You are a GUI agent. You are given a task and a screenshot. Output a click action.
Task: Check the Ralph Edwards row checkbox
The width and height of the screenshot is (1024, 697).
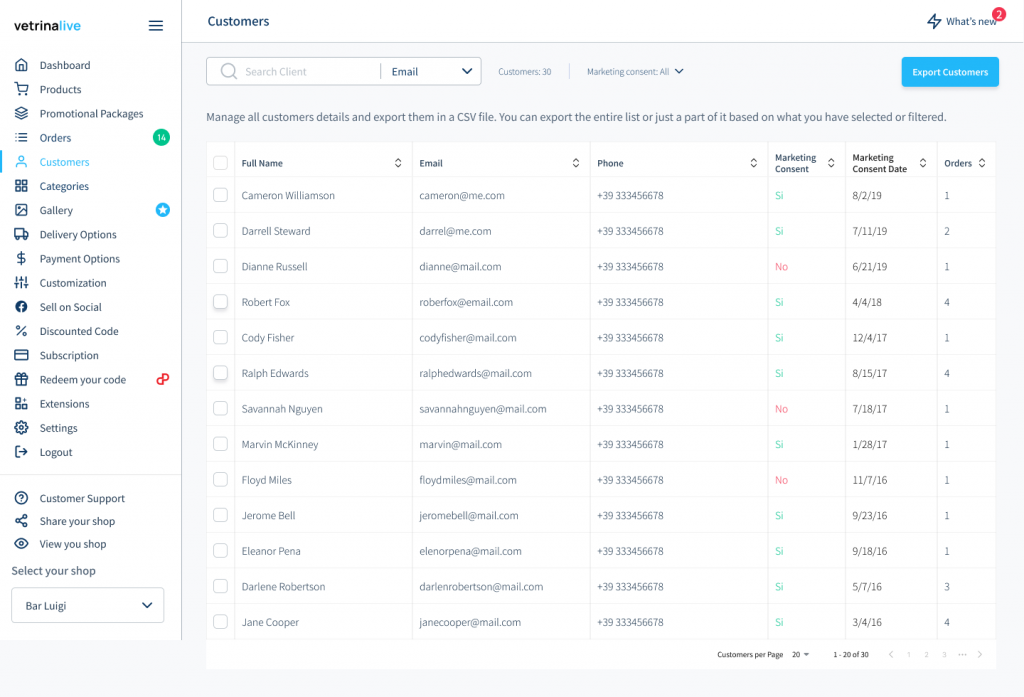click(221, 373)
